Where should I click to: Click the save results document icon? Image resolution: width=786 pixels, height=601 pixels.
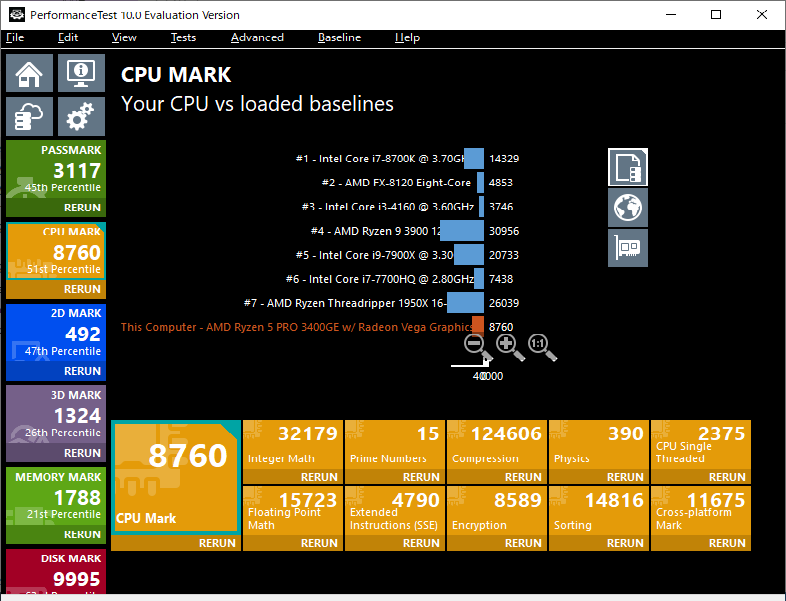click(x=628, y=167)
